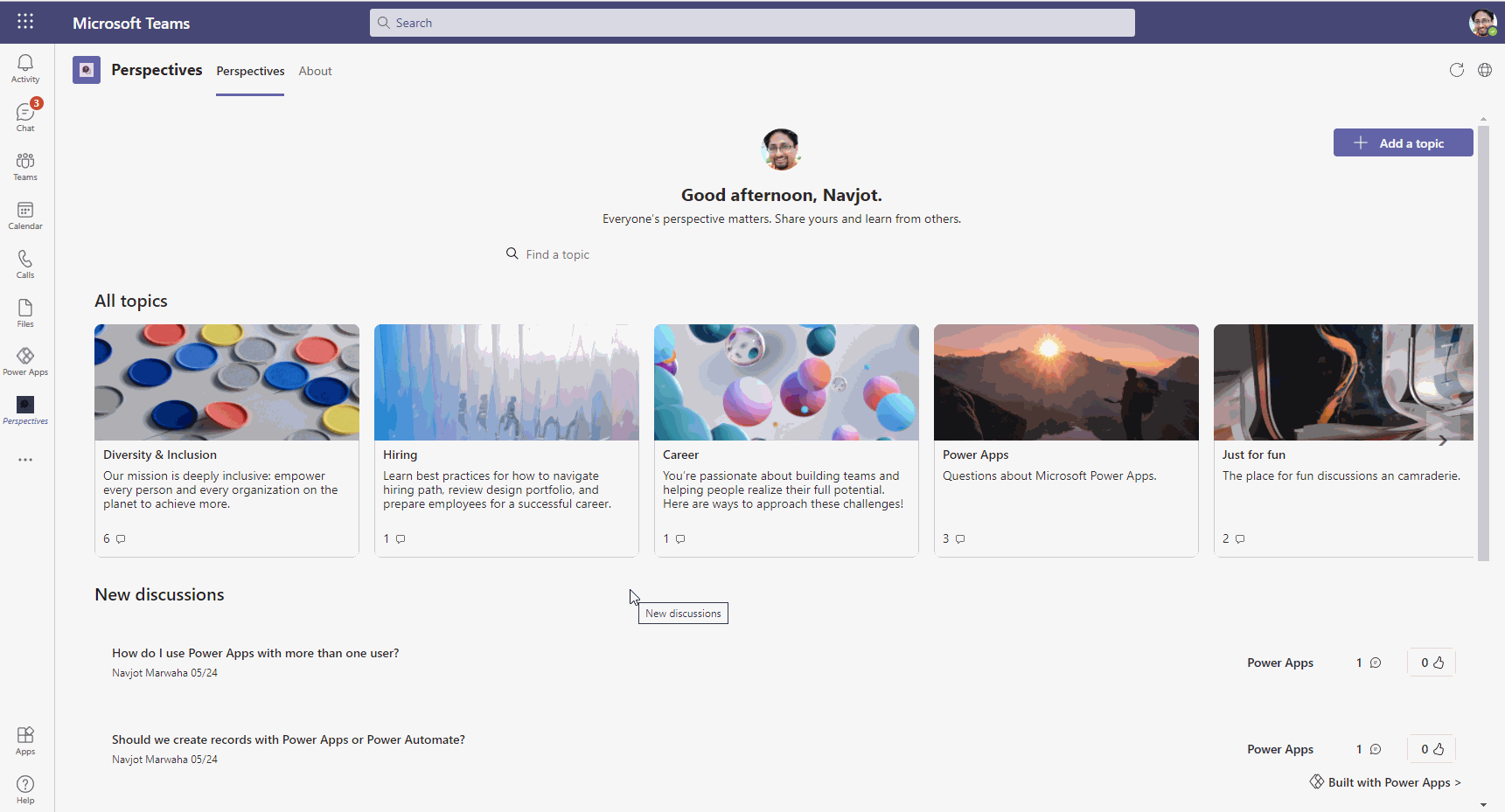The height and width of the screenshot is (812, 1505).
Task: Launch Power Apps from the sidebar
Action: point(25,361)
